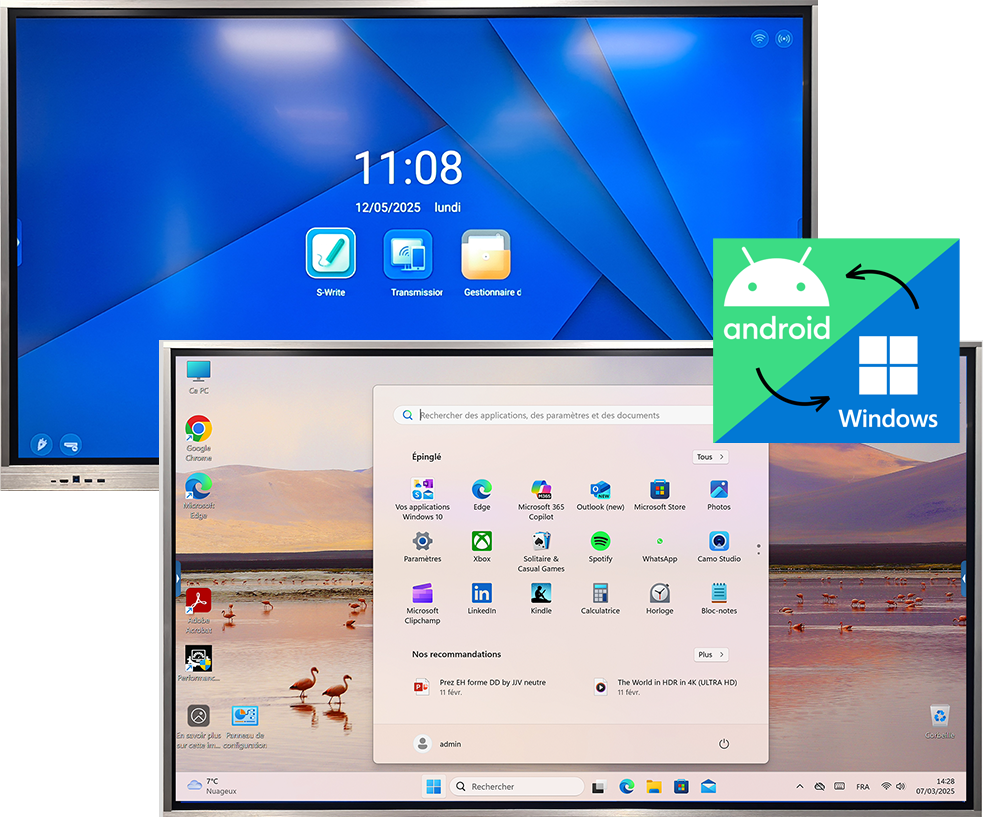Click the pinned apps page dots indicator
This screenshot has width=983, height=817.
tap(759, 549)
